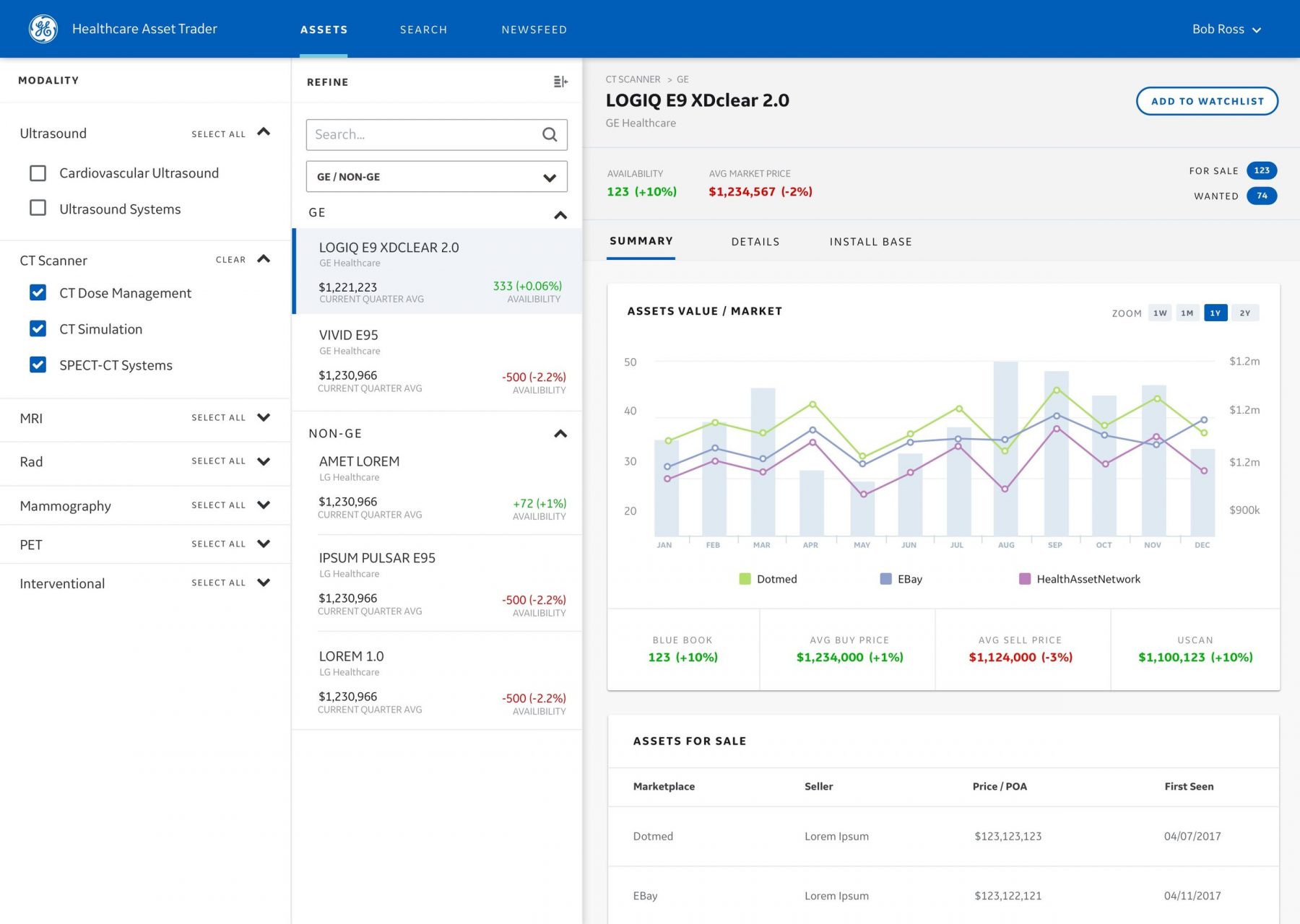The height and width of the screenshot is (924, 1300).
Task: Select all MRI options
Action: click(218, 418)
